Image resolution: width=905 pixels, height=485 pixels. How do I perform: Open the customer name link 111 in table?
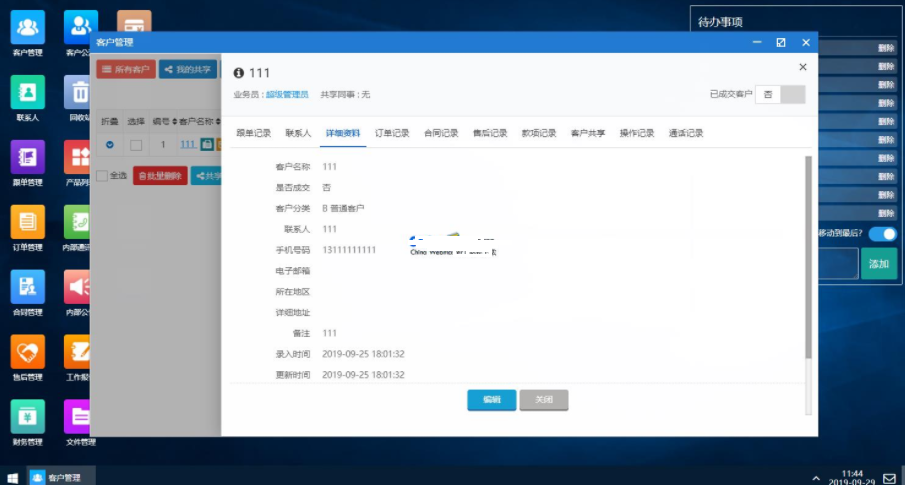pos(188,144)
